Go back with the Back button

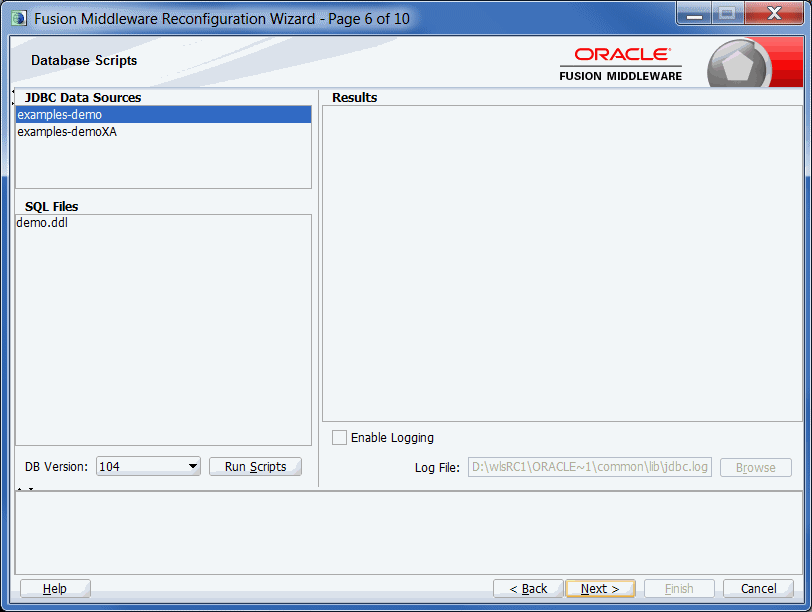point(528,589)
